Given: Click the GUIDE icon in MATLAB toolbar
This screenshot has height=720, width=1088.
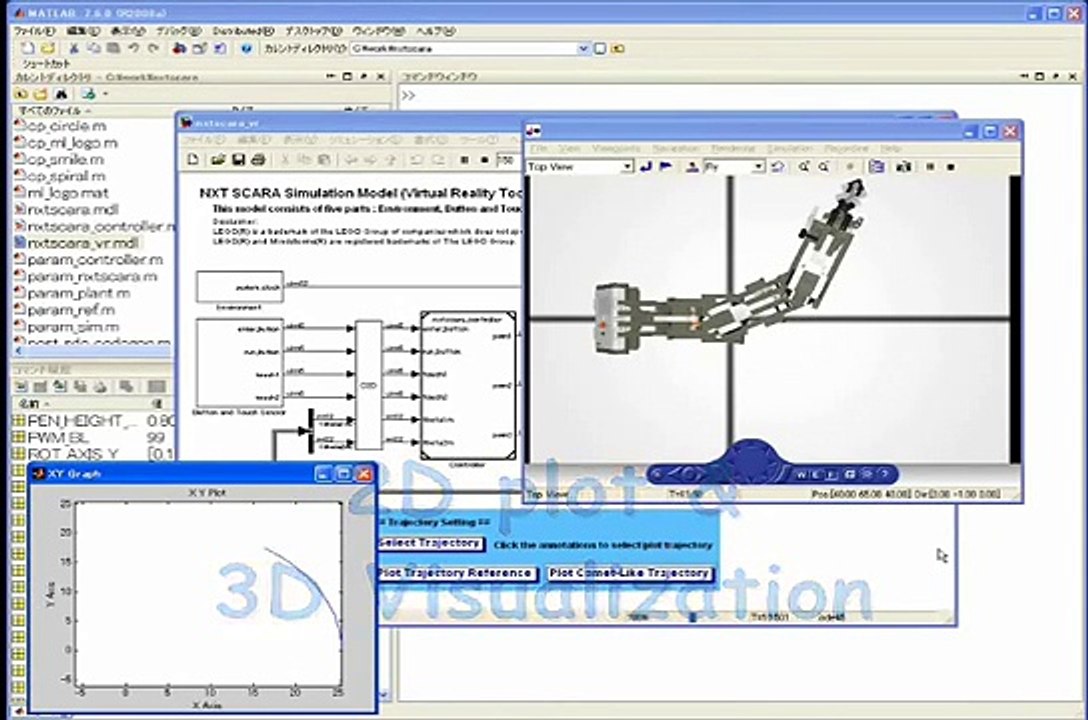Looking at the screenshot, I should pos(199,49).
